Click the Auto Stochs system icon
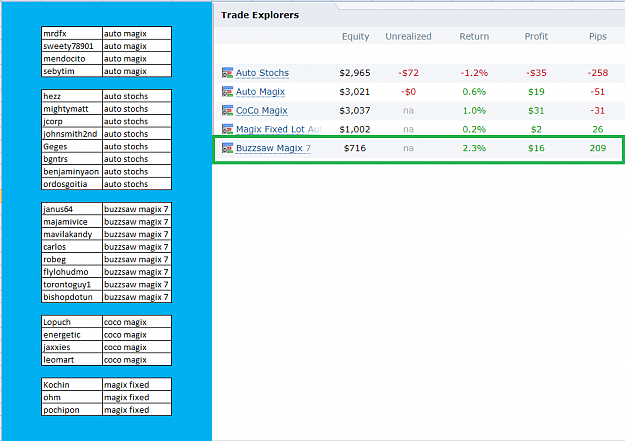Viewport: 625px width, 441px height. pyautogui.click(x=227, y=73)
